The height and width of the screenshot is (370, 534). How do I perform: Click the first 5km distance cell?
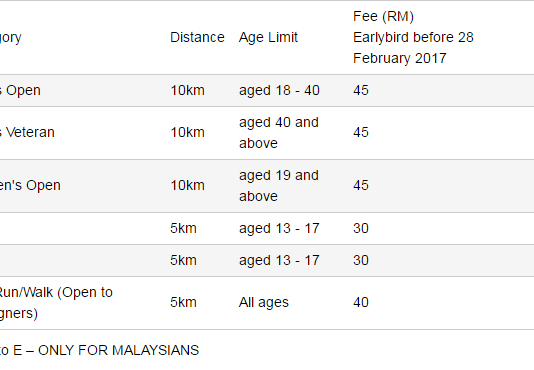pyautogui.click(x=183, y=228)
